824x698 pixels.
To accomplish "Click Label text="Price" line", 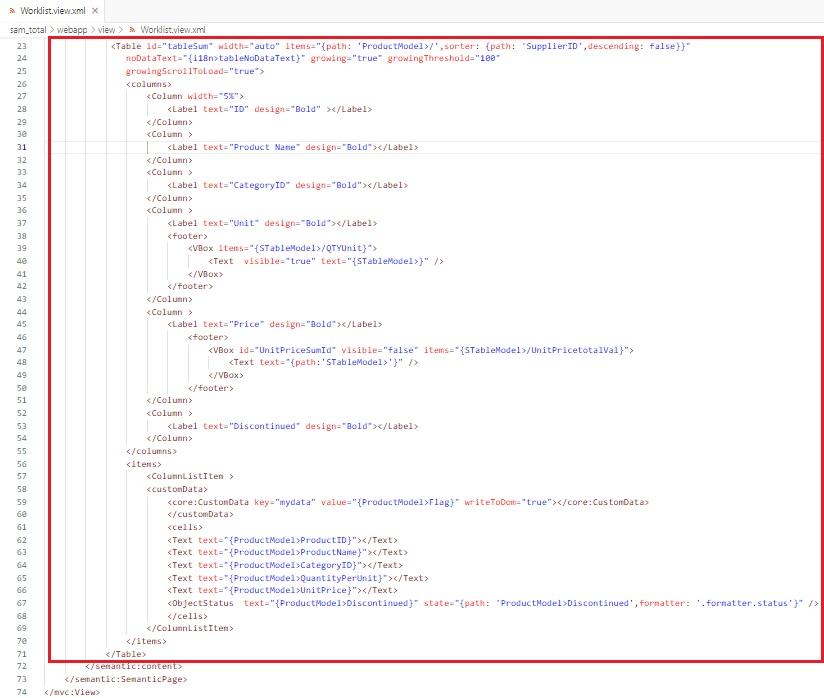I will (x=275, y=324).
